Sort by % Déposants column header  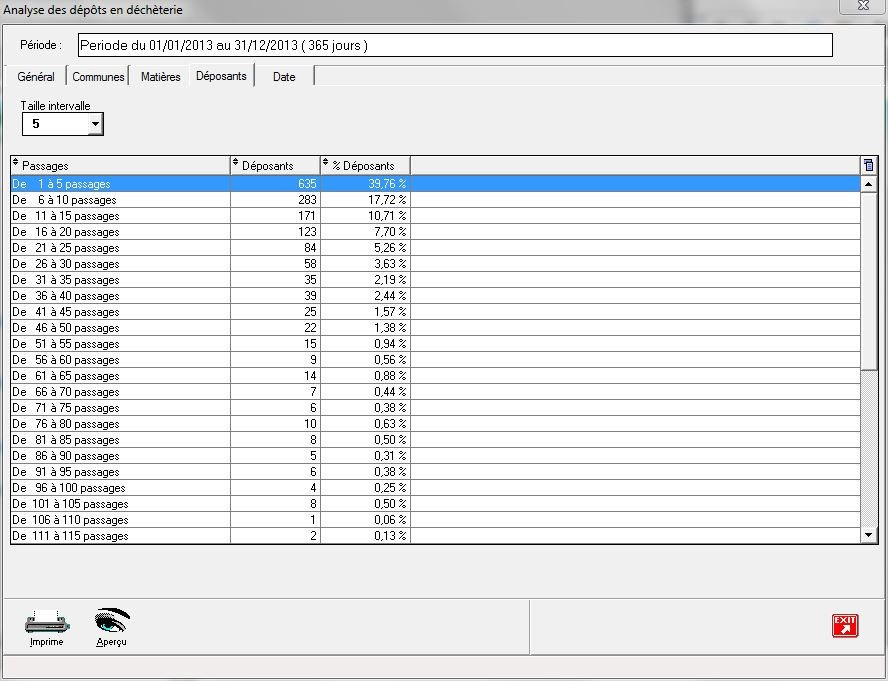pos(365,165)
